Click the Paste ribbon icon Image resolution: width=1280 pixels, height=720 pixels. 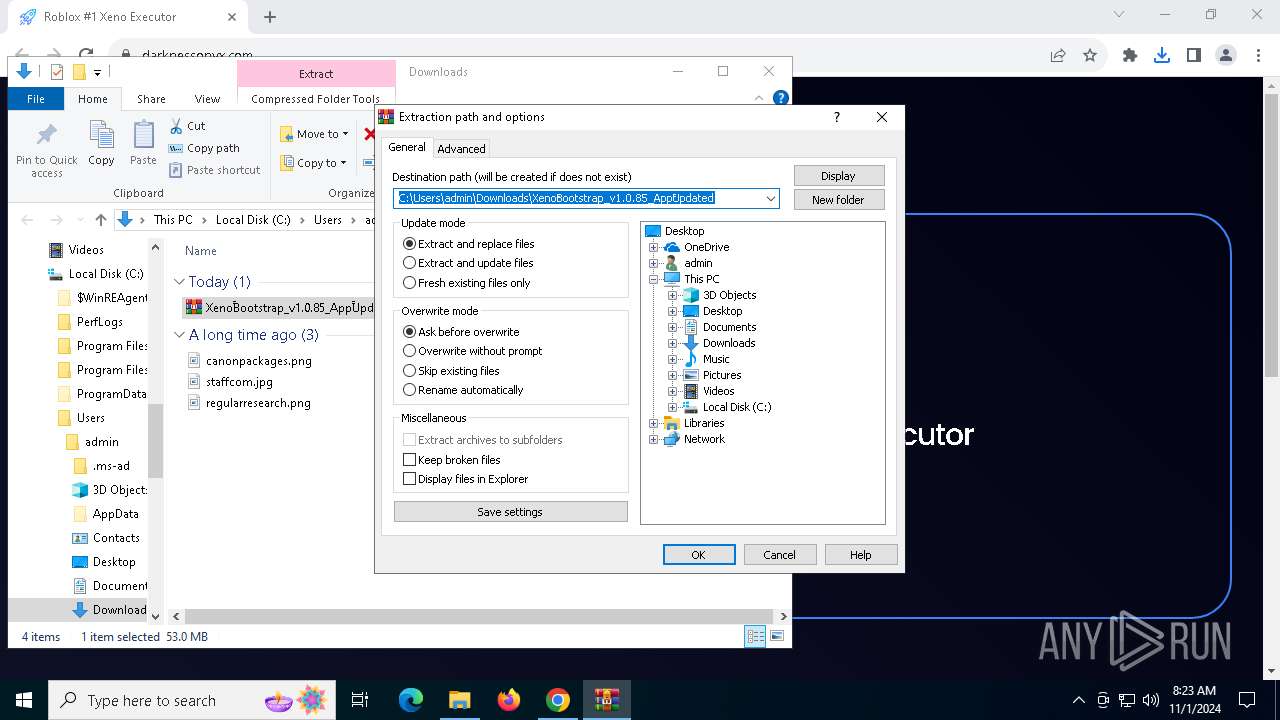[x=143, y=143]
